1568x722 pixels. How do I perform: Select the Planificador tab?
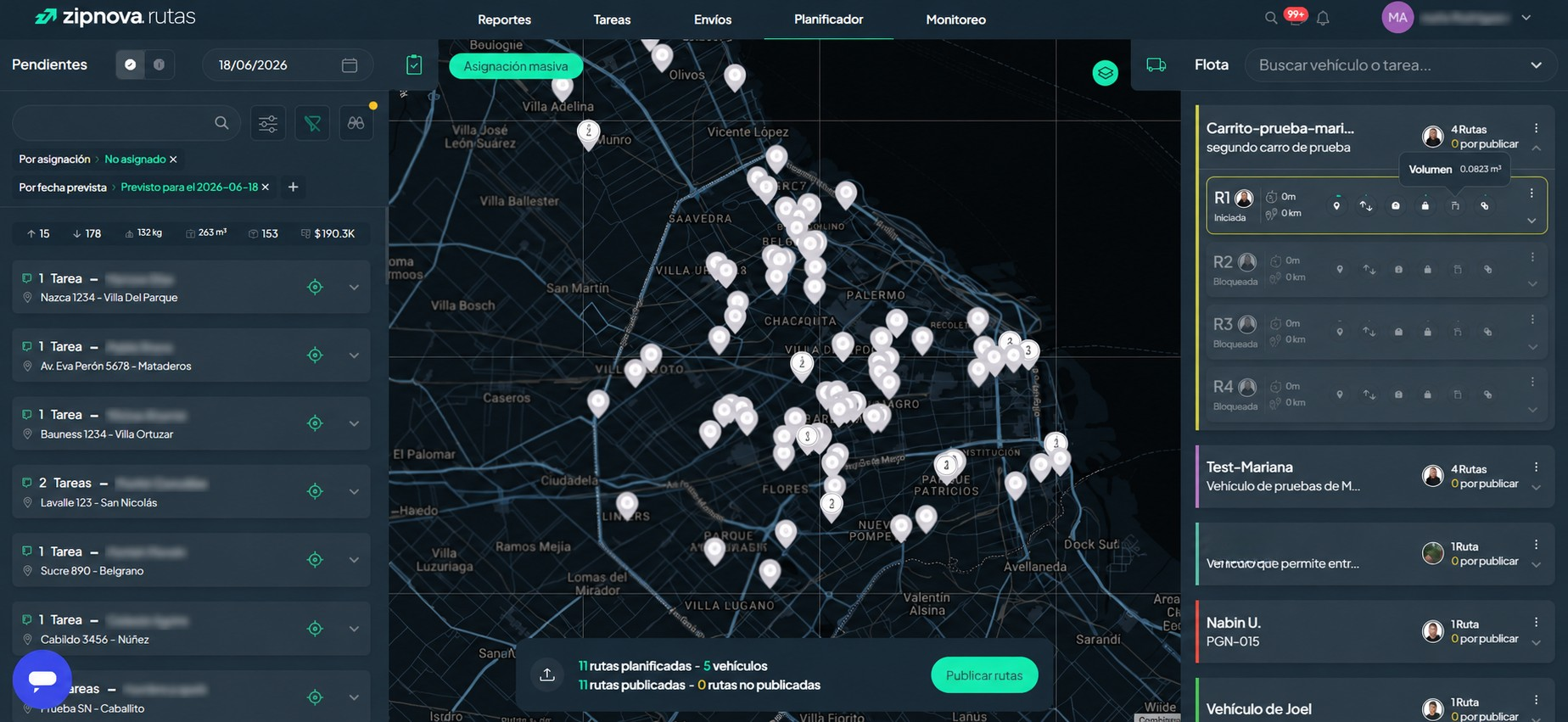[829, 19]
